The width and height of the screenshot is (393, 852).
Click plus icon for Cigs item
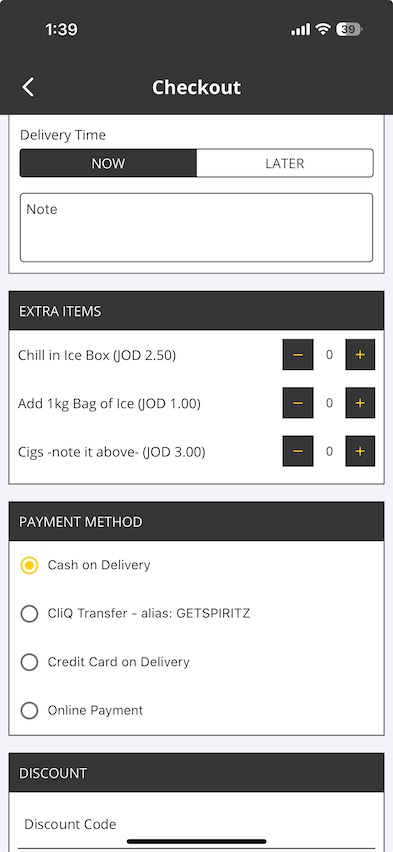pos(360,451)
